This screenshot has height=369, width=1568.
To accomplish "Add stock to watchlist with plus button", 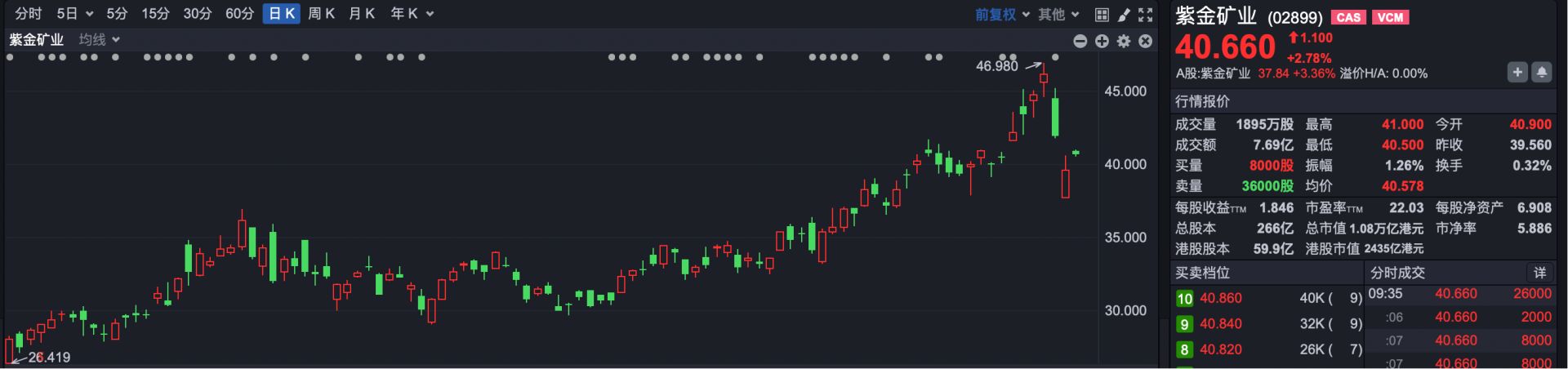I will 1517,73.
